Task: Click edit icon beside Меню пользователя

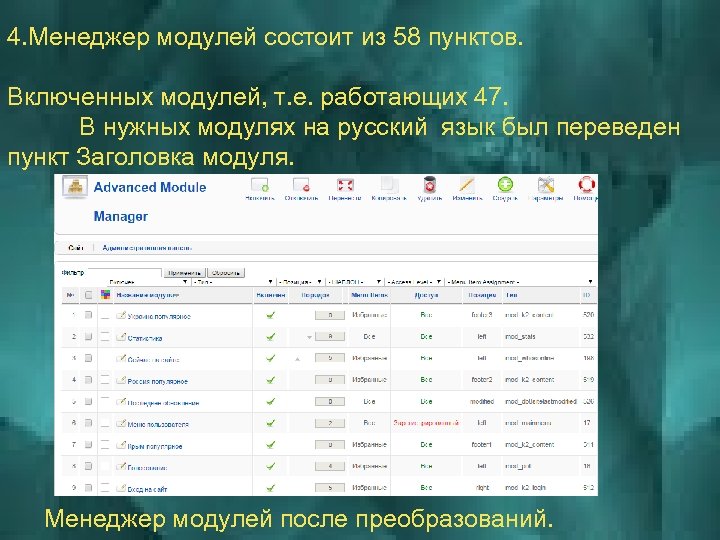Action: (x=121, y=423)
